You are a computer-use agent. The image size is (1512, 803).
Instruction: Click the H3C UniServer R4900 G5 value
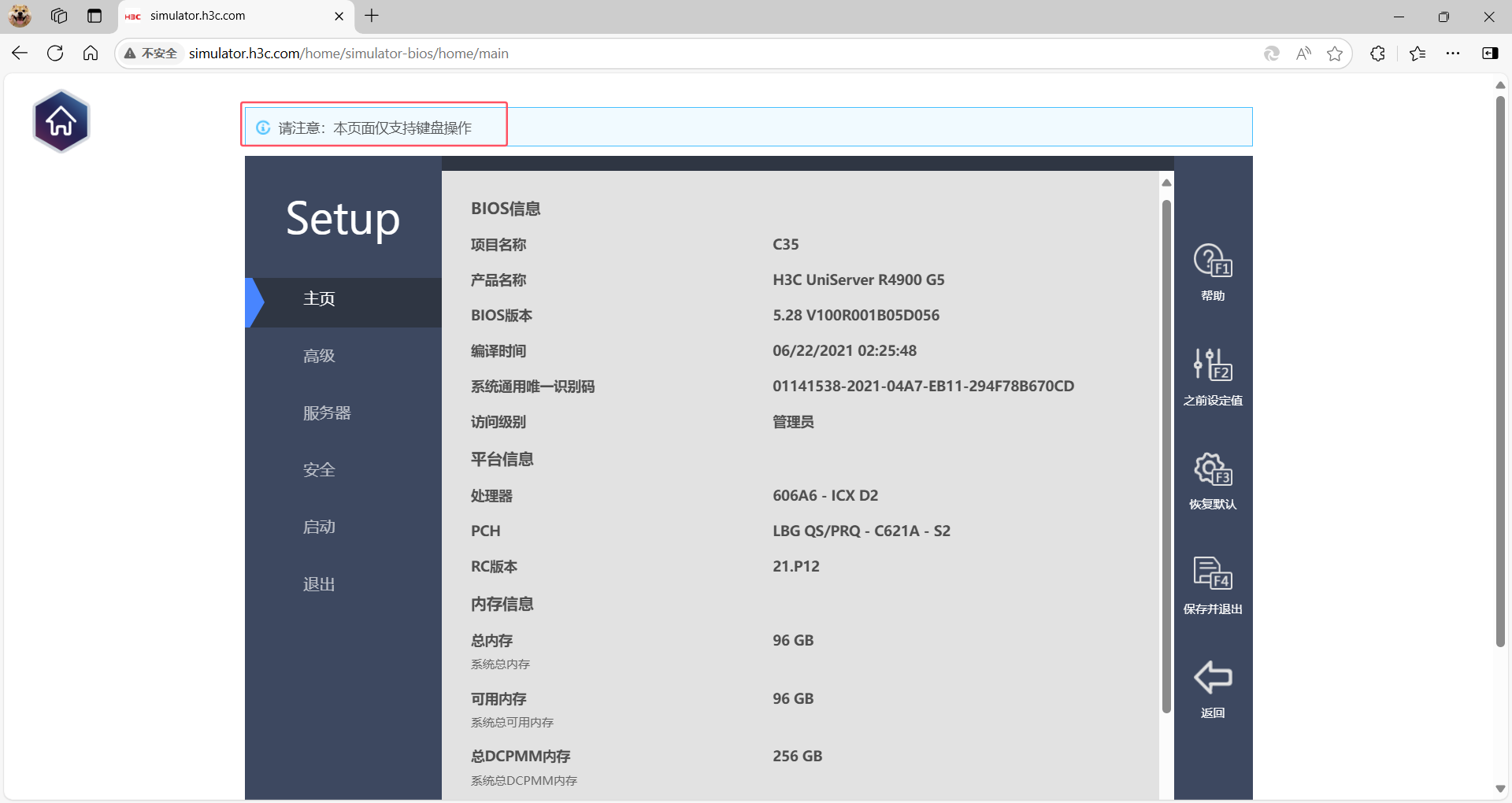pos(858,280)
